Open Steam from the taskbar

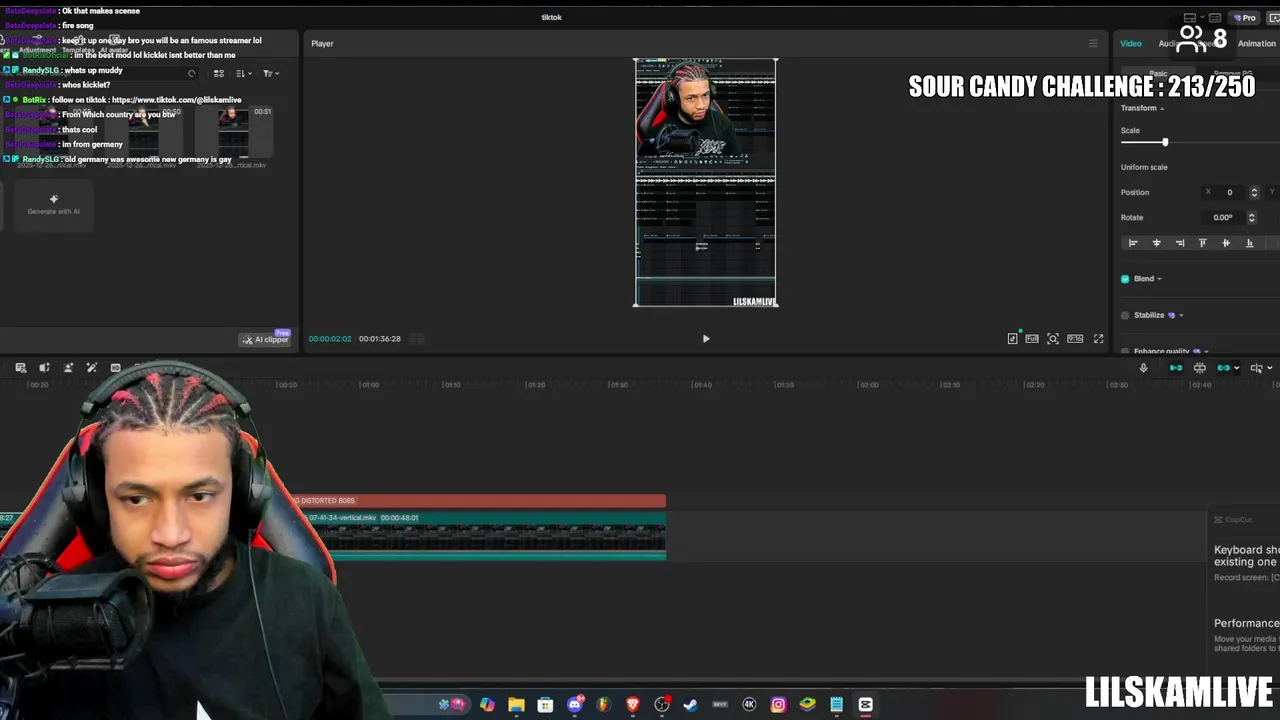[x=690, y=705]
